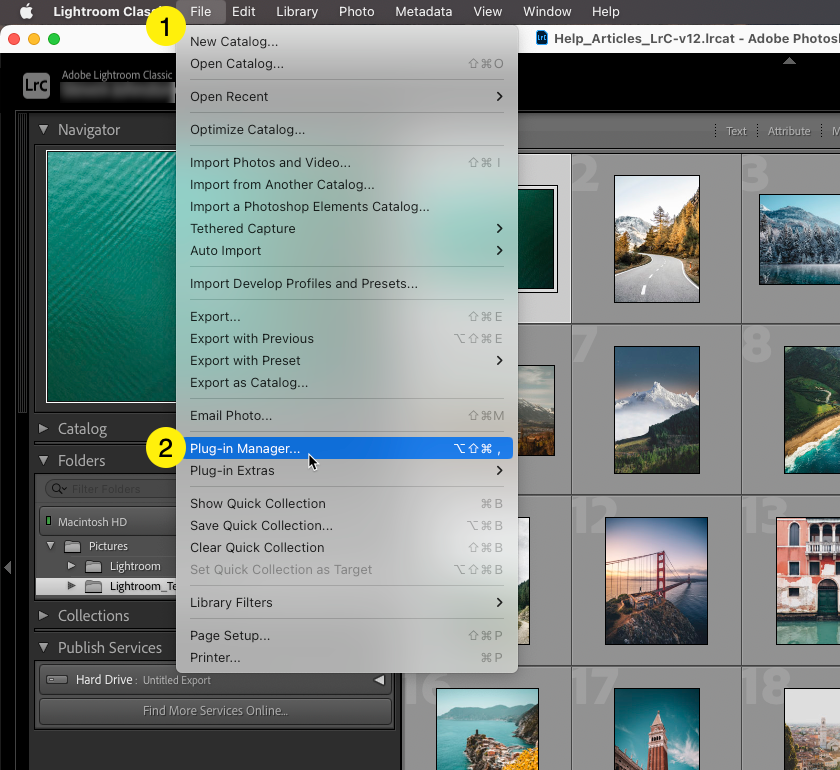This screenshot has height=770, width=840.
Task: Select Open Catalog menu item
Action: pyautogui.click(x=347, y=63)
